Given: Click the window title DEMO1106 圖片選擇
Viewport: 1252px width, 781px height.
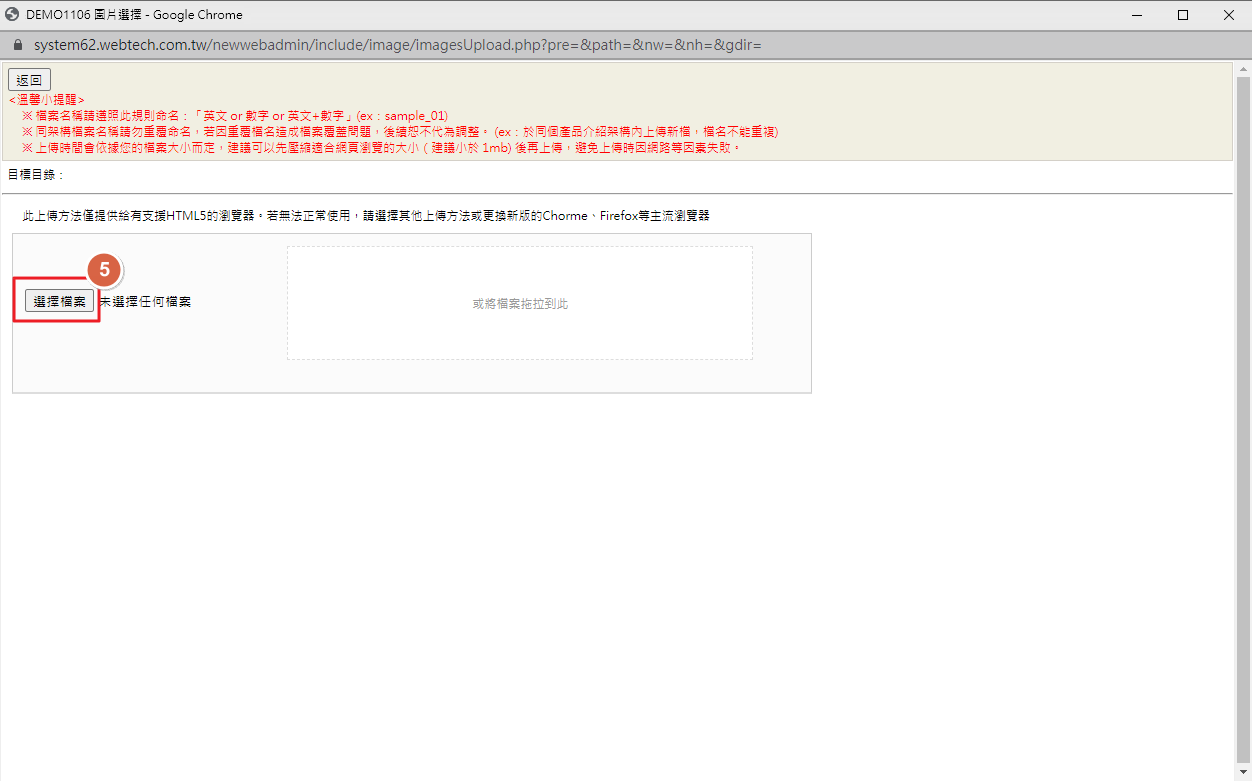Looking at the screenshot, I should 134,15.
